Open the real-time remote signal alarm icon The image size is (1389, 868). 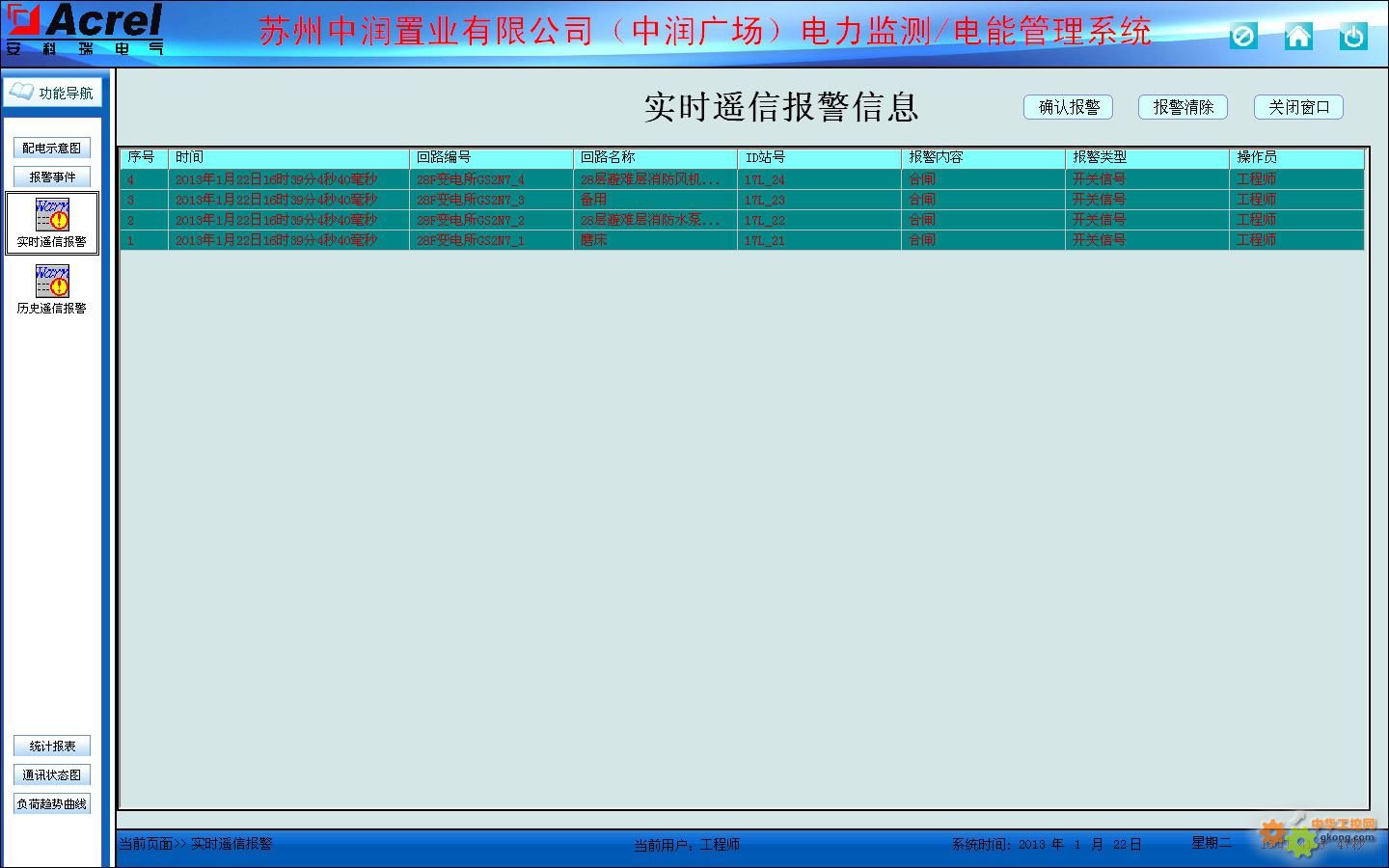click(x=52, y=214)
